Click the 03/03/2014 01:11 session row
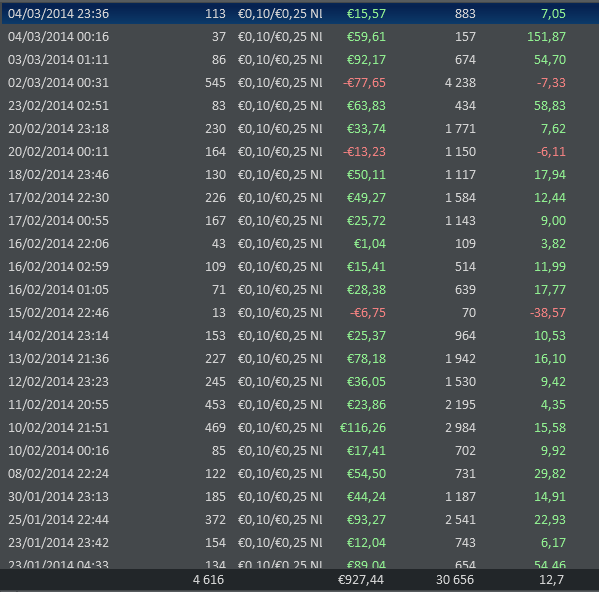This screenshot has width=599, height=592. 300,60
